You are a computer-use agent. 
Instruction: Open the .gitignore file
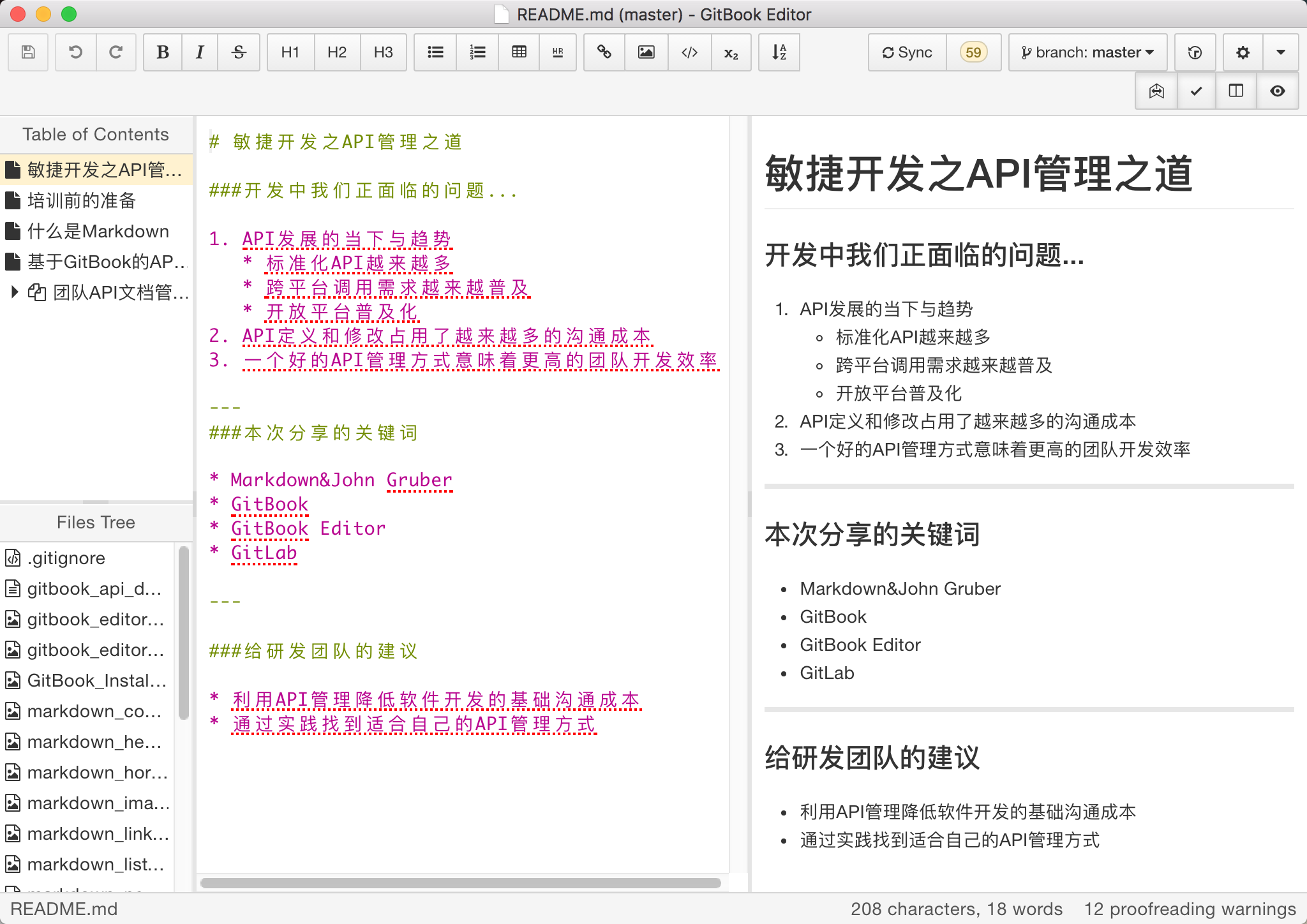pos(87,558)
